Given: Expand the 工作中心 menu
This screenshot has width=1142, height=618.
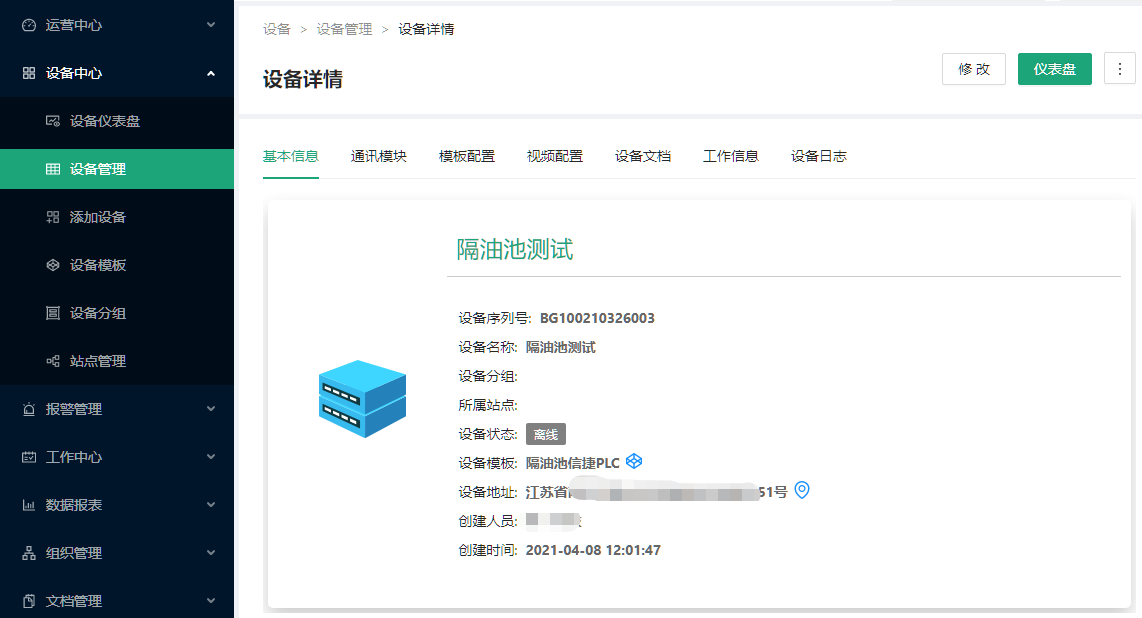Looking at the screenshot, I should [x=116, y=457].
